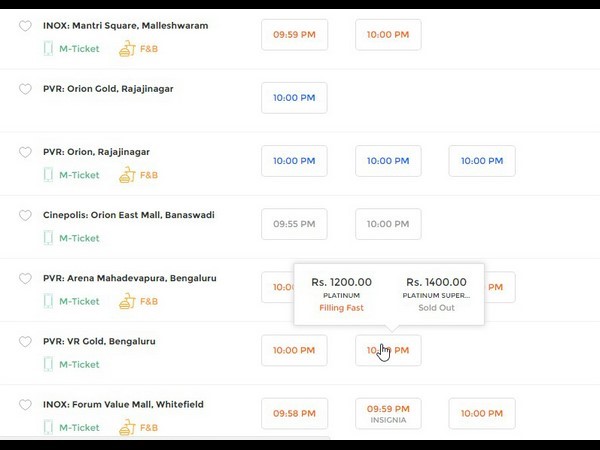600x450 pixels.
Task: Select 09:59 PM show at INOX Mantri Square
Action: 294,35
